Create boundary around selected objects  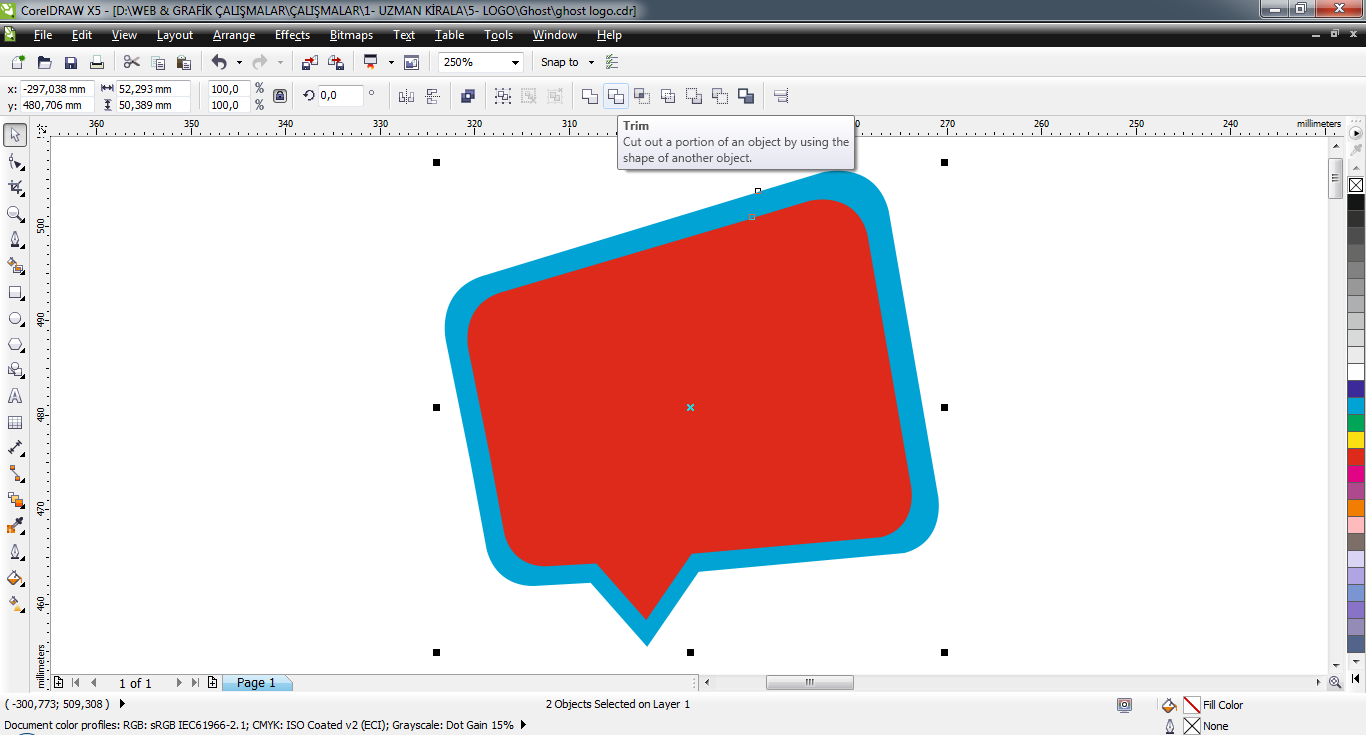click(x=746, y=96)
